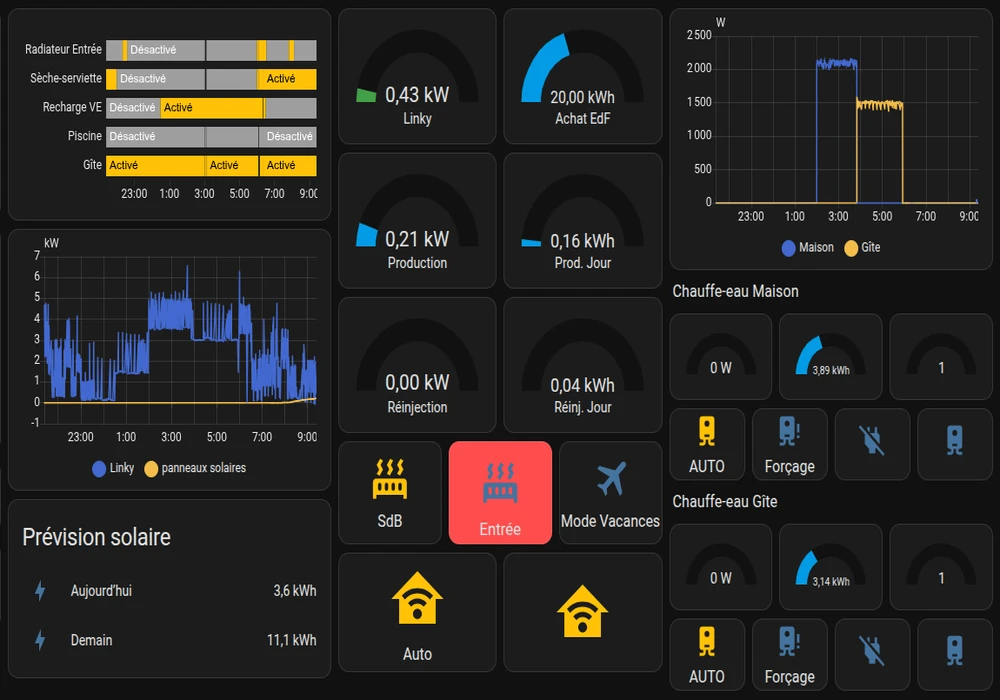Click the Recharge VE history timeline bar
The width and height of the screenshot is (1000, 700).
click(211, 108)
